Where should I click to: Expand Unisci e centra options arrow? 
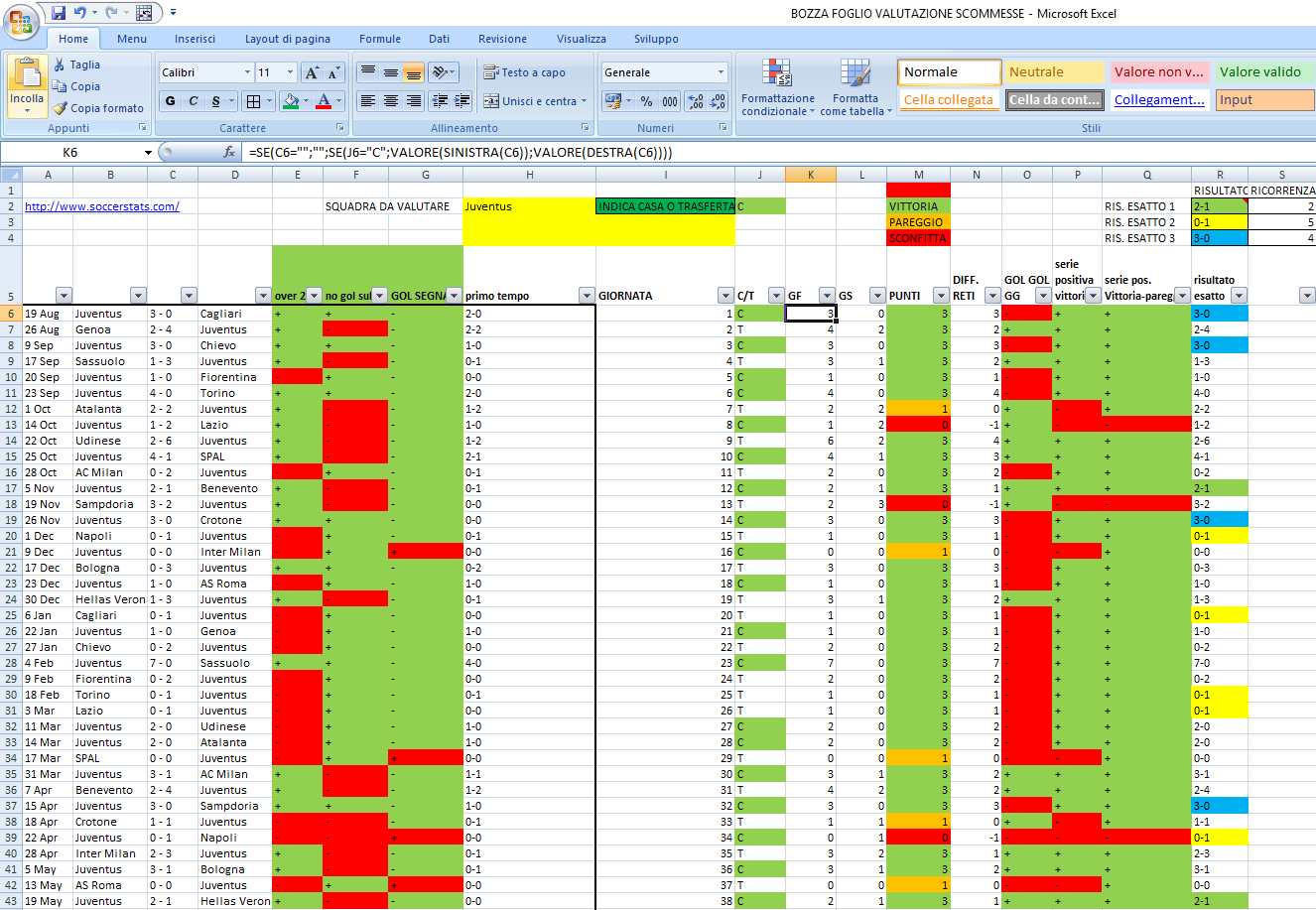click(x=584, y=101)
